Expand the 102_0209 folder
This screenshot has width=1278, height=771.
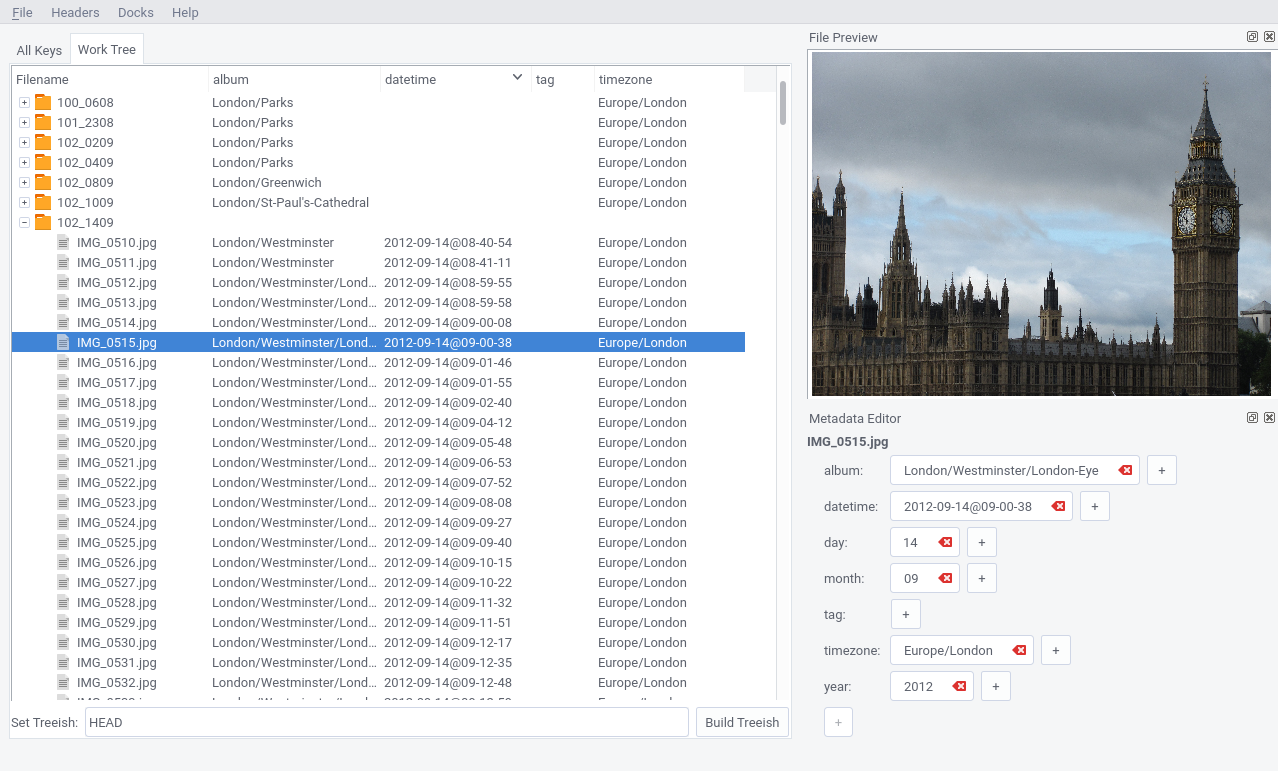(24, 142)
